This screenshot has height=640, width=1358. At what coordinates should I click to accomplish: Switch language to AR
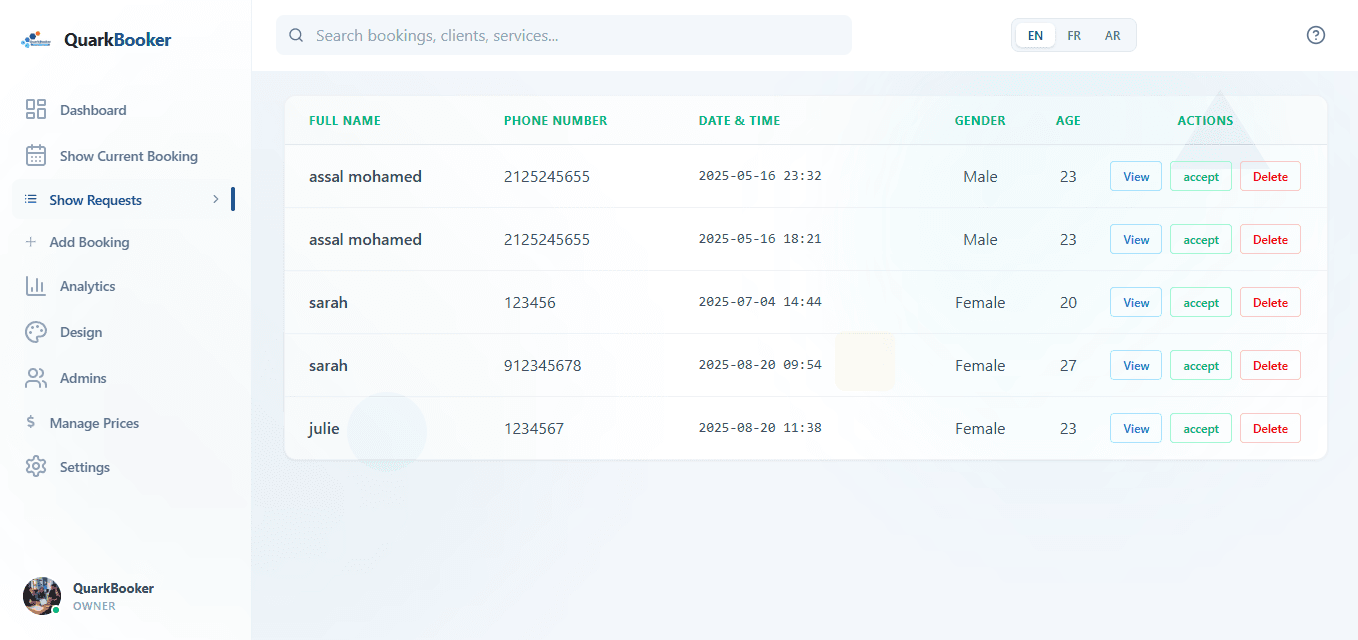[1112, 35]
